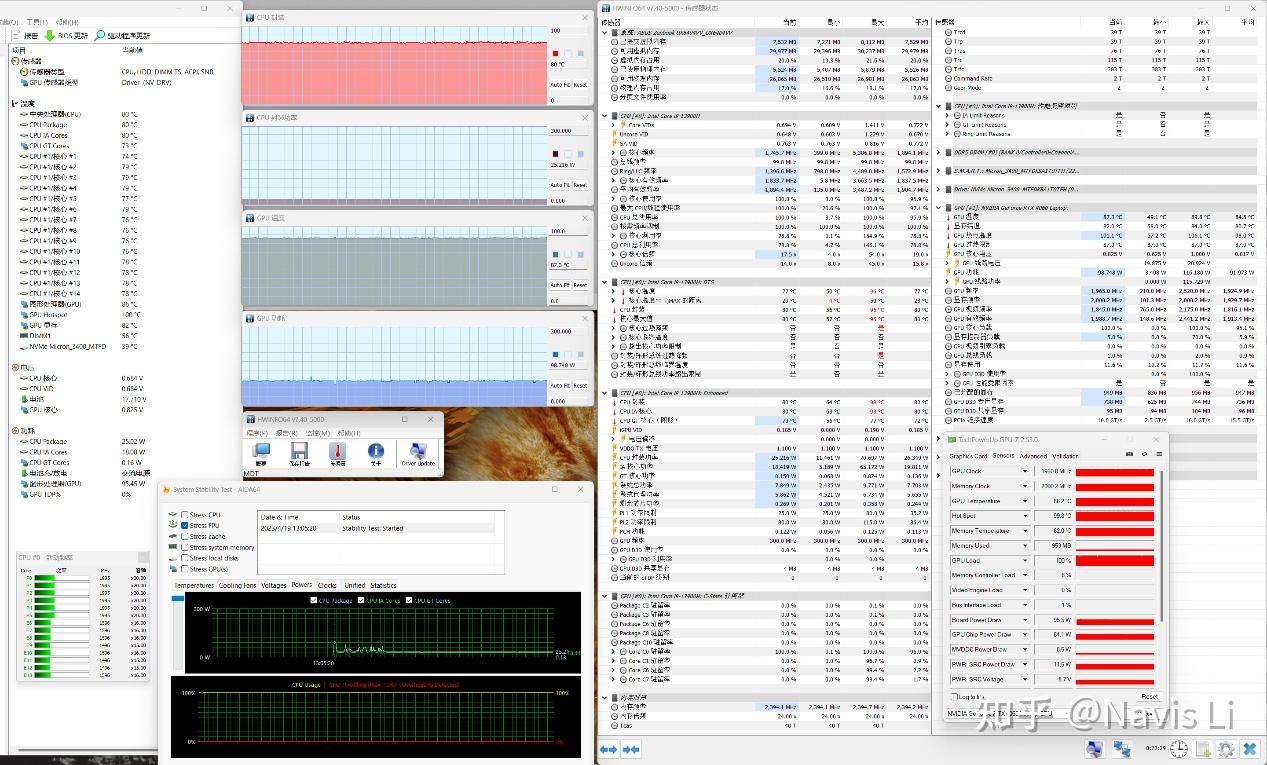The image size is (1267, 765).
Task: Click the skip arrows icon at sensor window bottom
Action: (x=630, y=749)
